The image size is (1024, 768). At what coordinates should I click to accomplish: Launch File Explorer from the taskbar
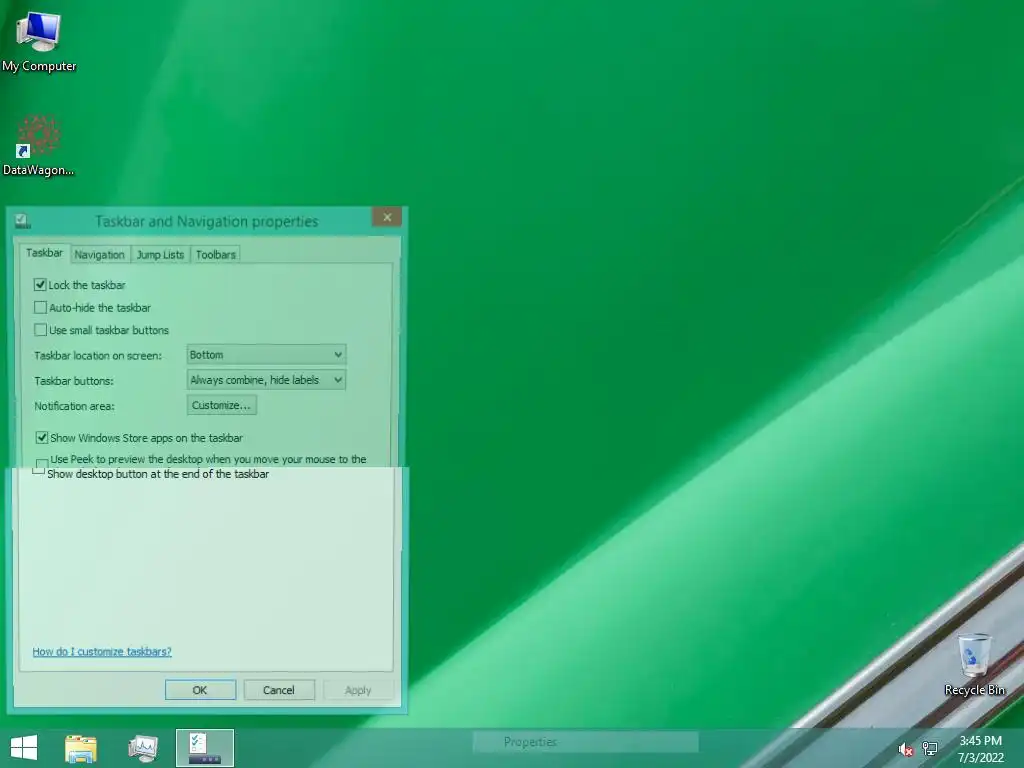point(81,748)
